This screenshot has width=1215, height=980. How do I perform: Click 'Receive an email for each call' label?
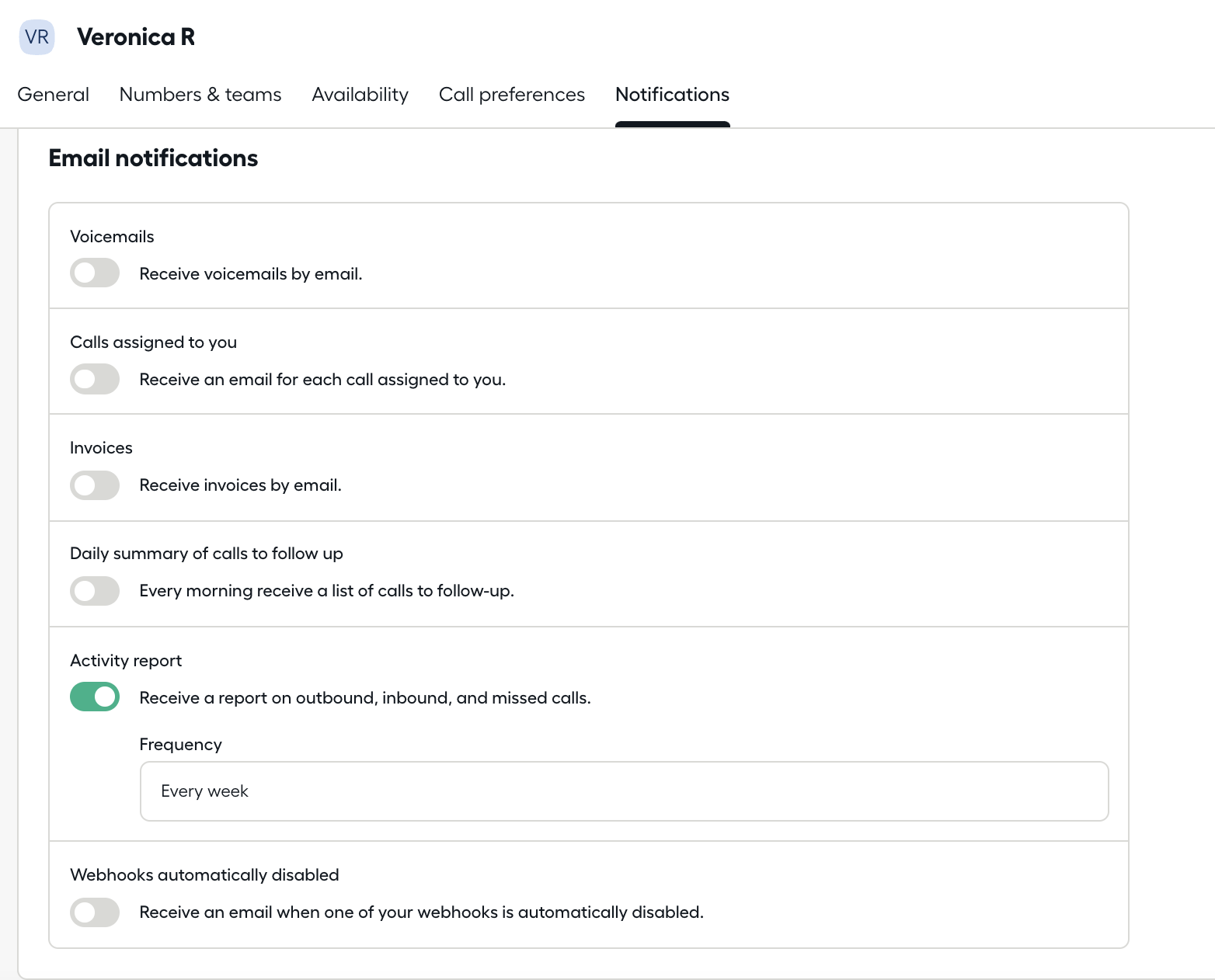tap(322, 380)
